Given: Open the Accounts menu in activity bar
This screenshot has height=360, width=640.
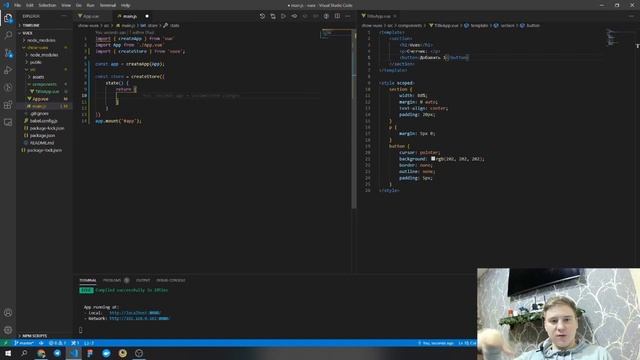Looking at the screenshot, I should click(x=8, y=313).
